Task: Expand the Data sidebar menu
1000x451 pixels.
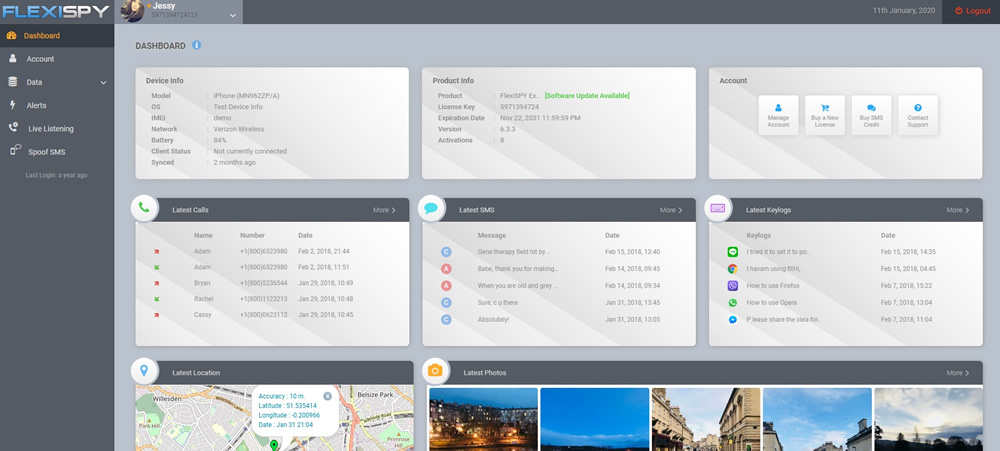Action: point(57,82)
